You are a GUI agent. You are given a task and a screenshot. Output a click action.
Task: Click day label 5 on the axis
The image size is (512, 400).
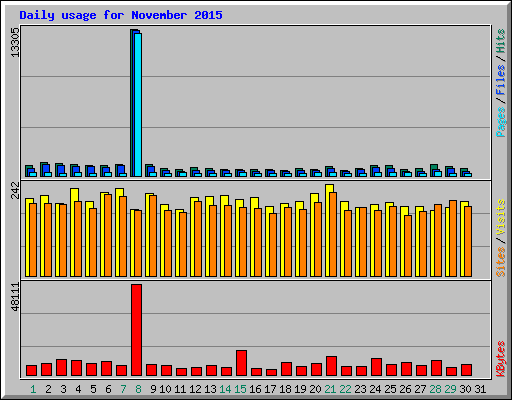93,389
